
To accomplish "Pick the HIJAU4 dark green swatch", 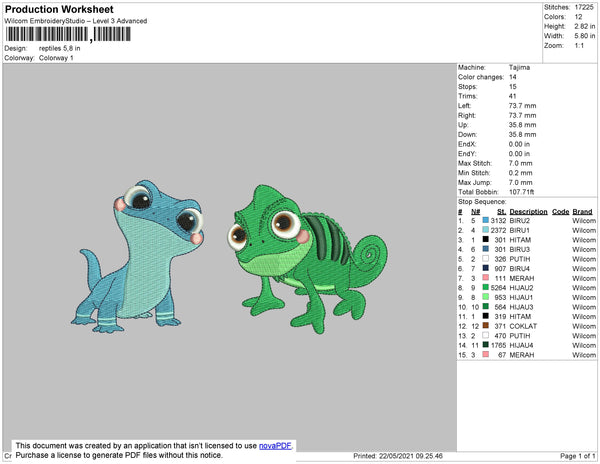I will click(x=486, y=345).
